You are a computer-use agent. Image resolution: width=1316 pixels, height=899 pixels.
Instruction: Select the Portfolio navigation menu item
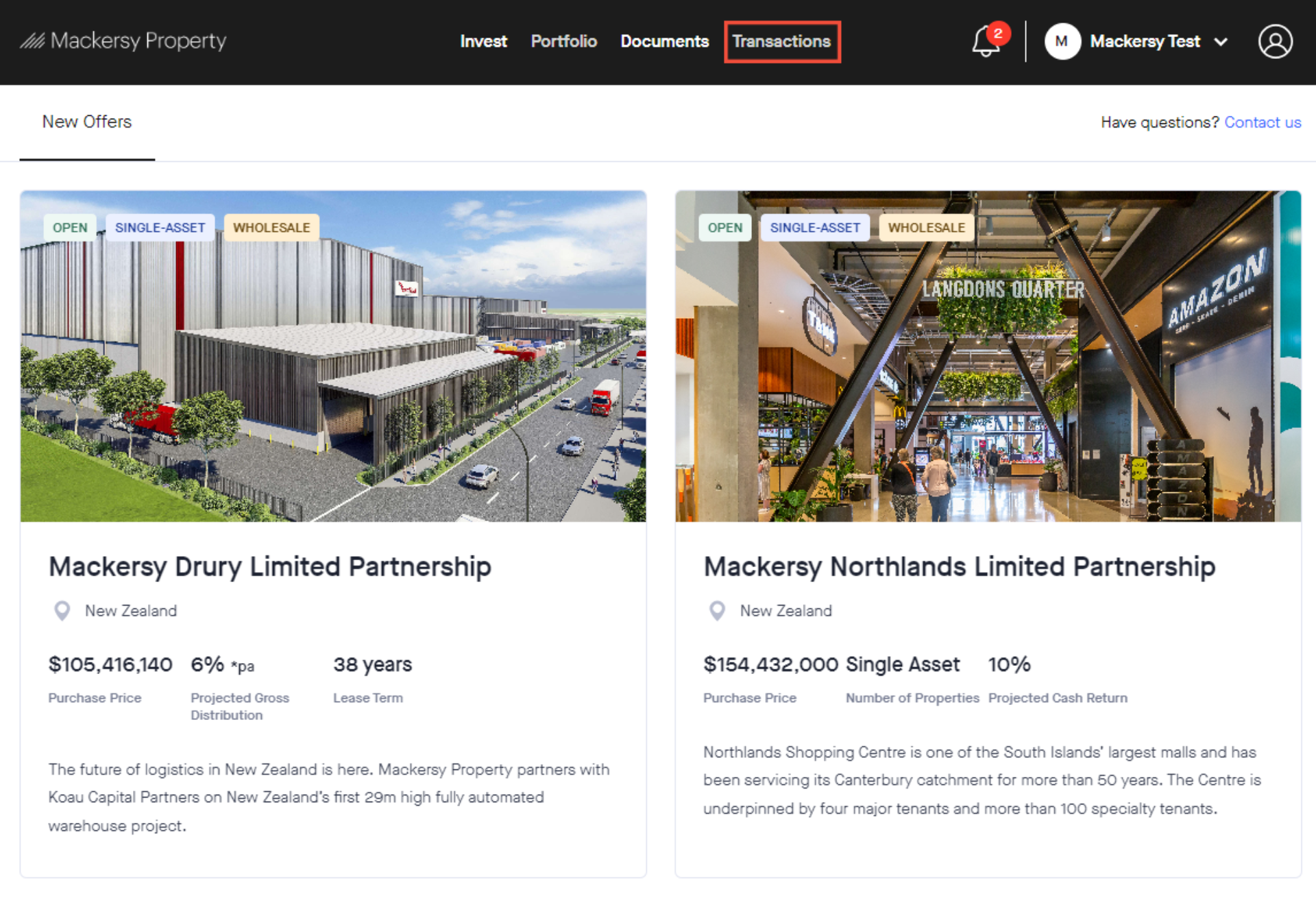[x=564, y=42]
